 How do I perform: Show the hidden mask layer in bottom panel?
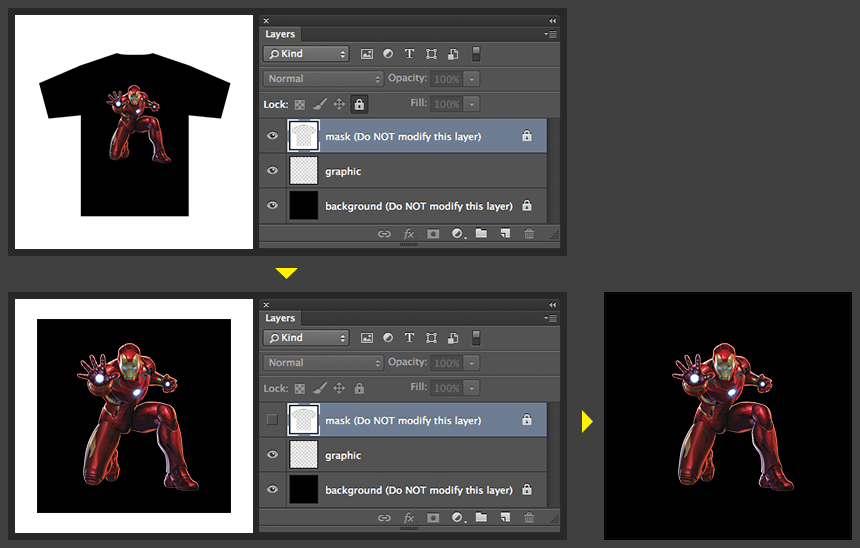click(272, 420)
